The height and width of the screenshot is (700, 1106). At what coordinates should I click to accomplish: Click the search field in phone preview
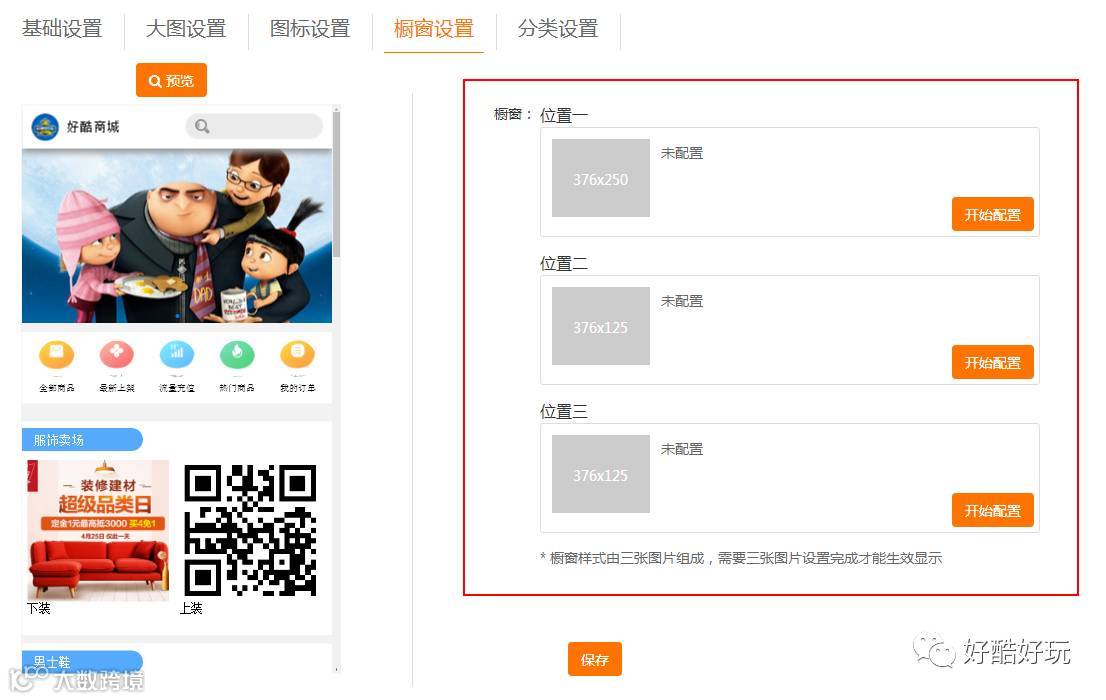[254, 126]
